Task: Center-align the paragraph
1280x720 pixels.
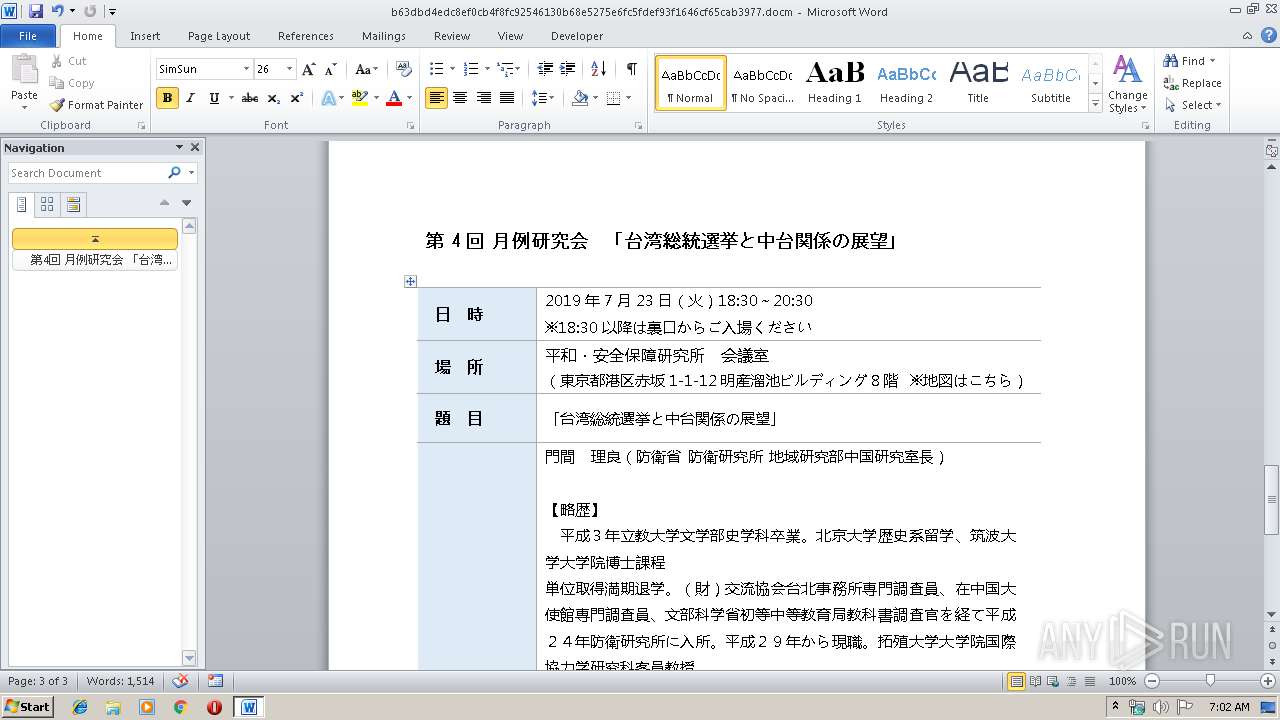Action: point(460,98)
